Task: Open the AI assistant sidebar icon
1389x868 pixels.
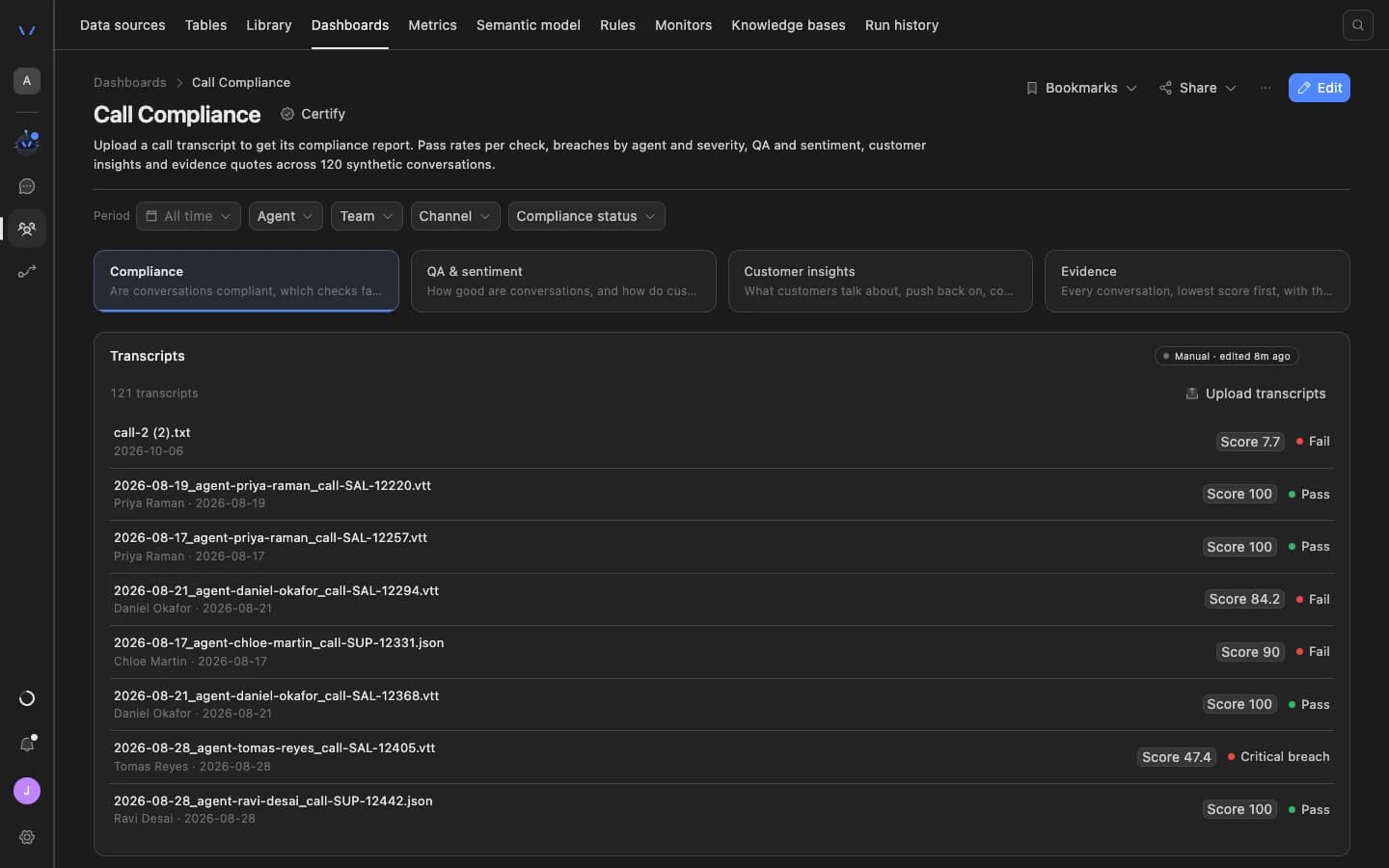Action: [27, 143]
